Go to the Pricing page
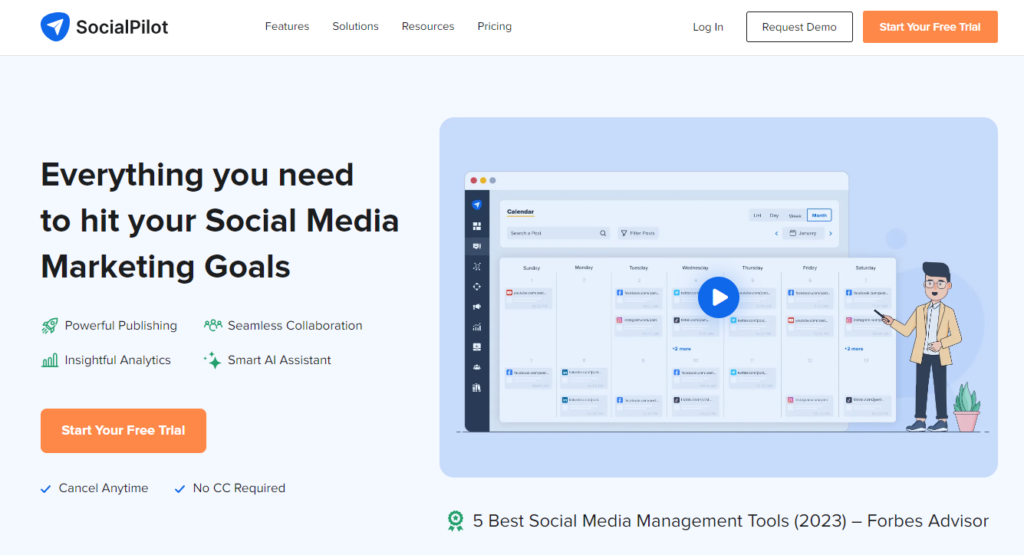The image size is (1024, 555). [494, 26]
